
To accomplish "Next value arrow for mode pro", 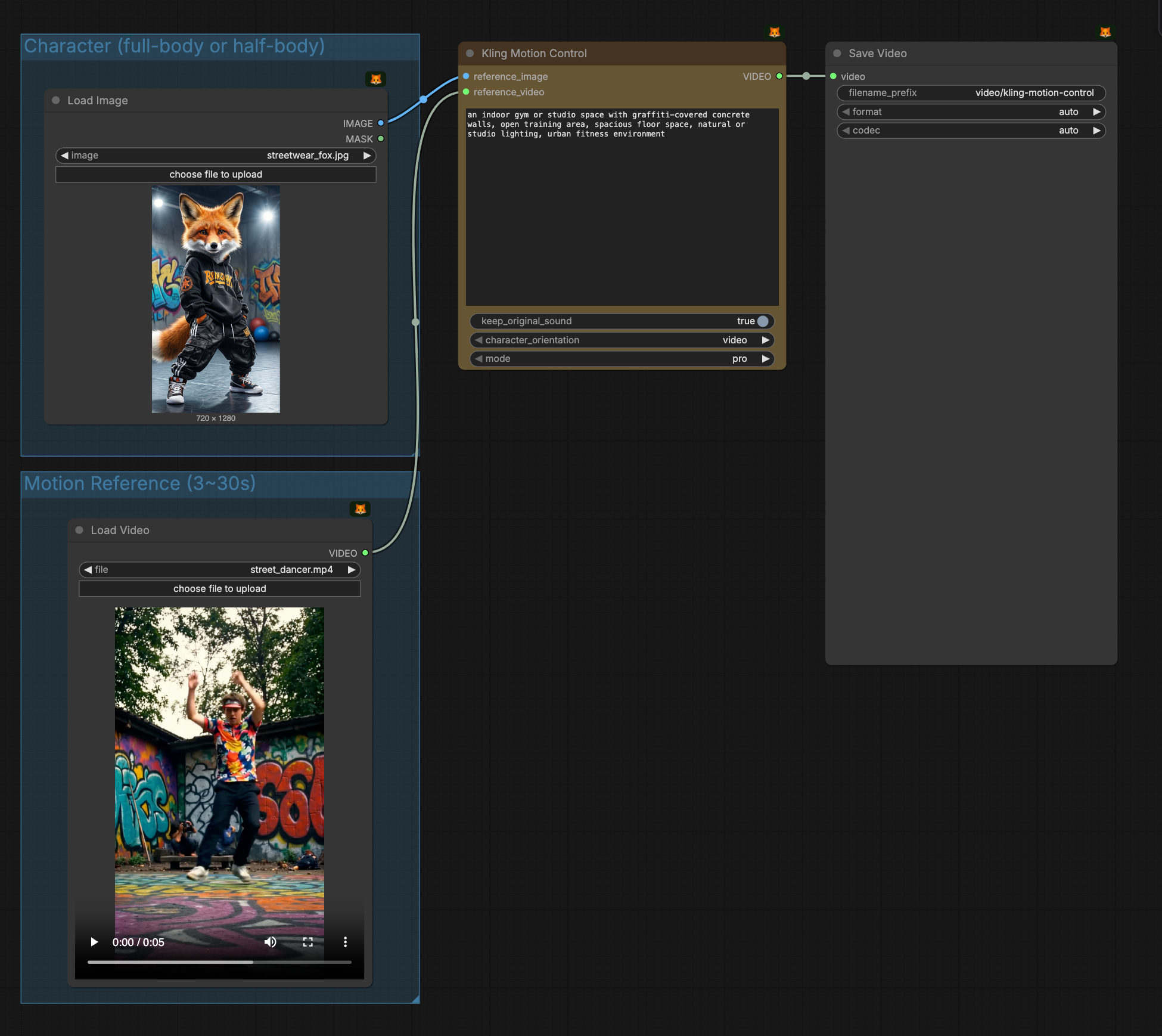I will click(x=766, y=359).
